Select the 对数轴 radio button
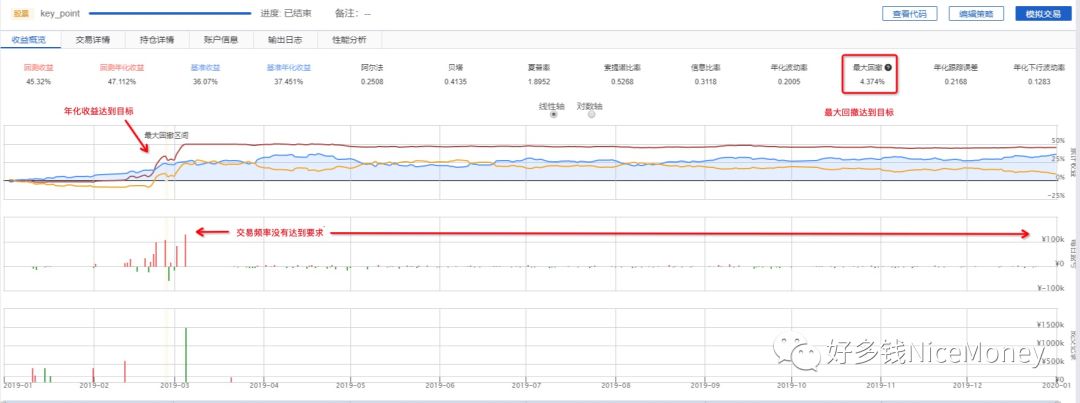 [x=591, y=115]
